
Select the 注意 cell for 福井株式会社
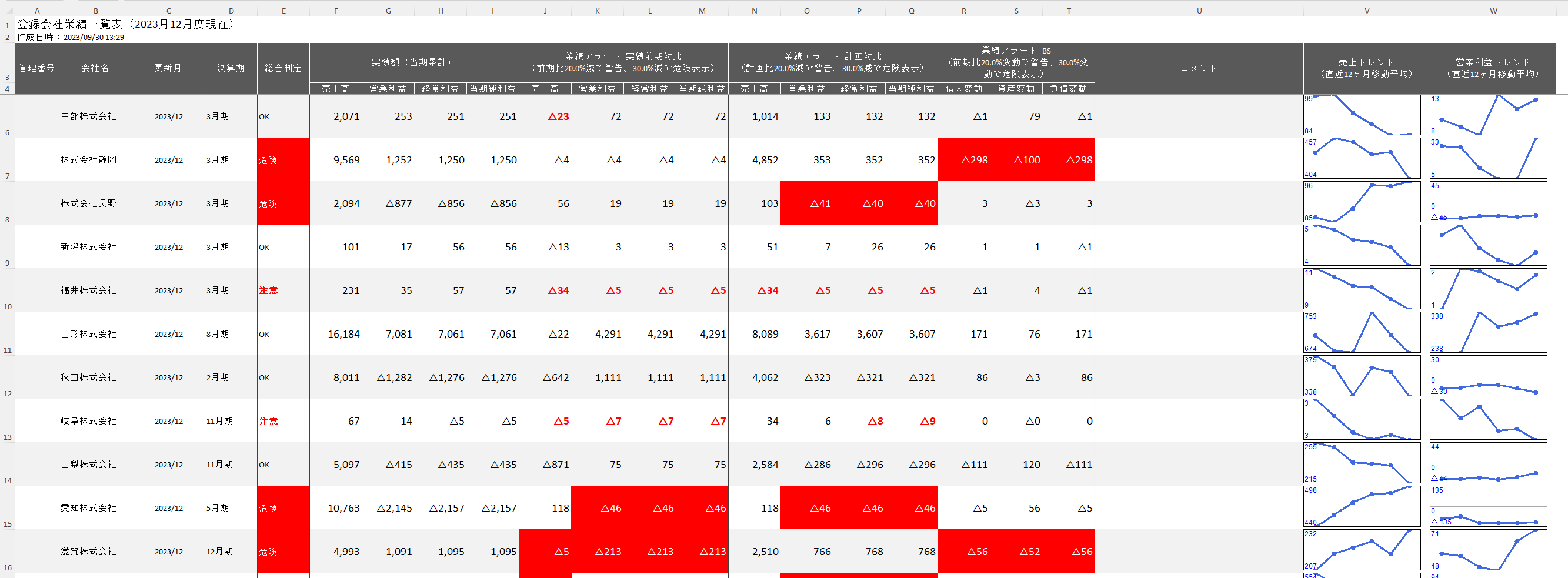(x=283, y=291)
